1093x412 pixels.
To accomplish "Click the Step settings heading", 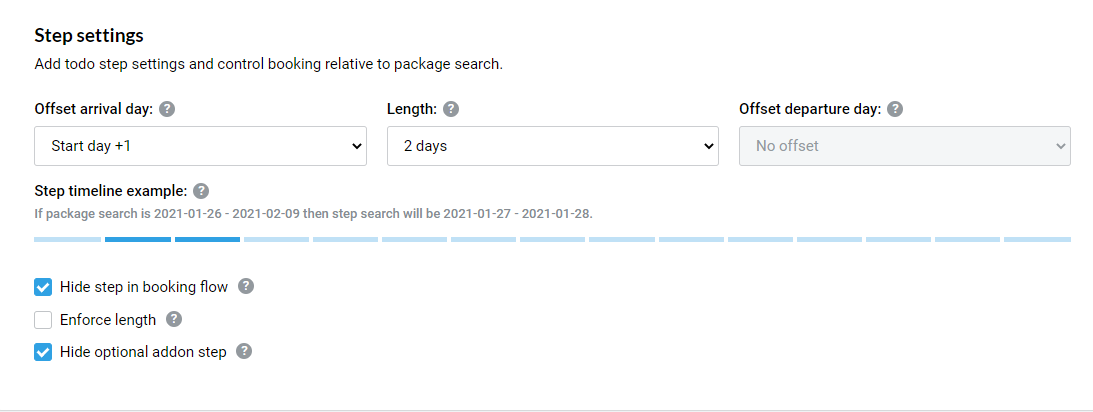I will click(89, 36).
